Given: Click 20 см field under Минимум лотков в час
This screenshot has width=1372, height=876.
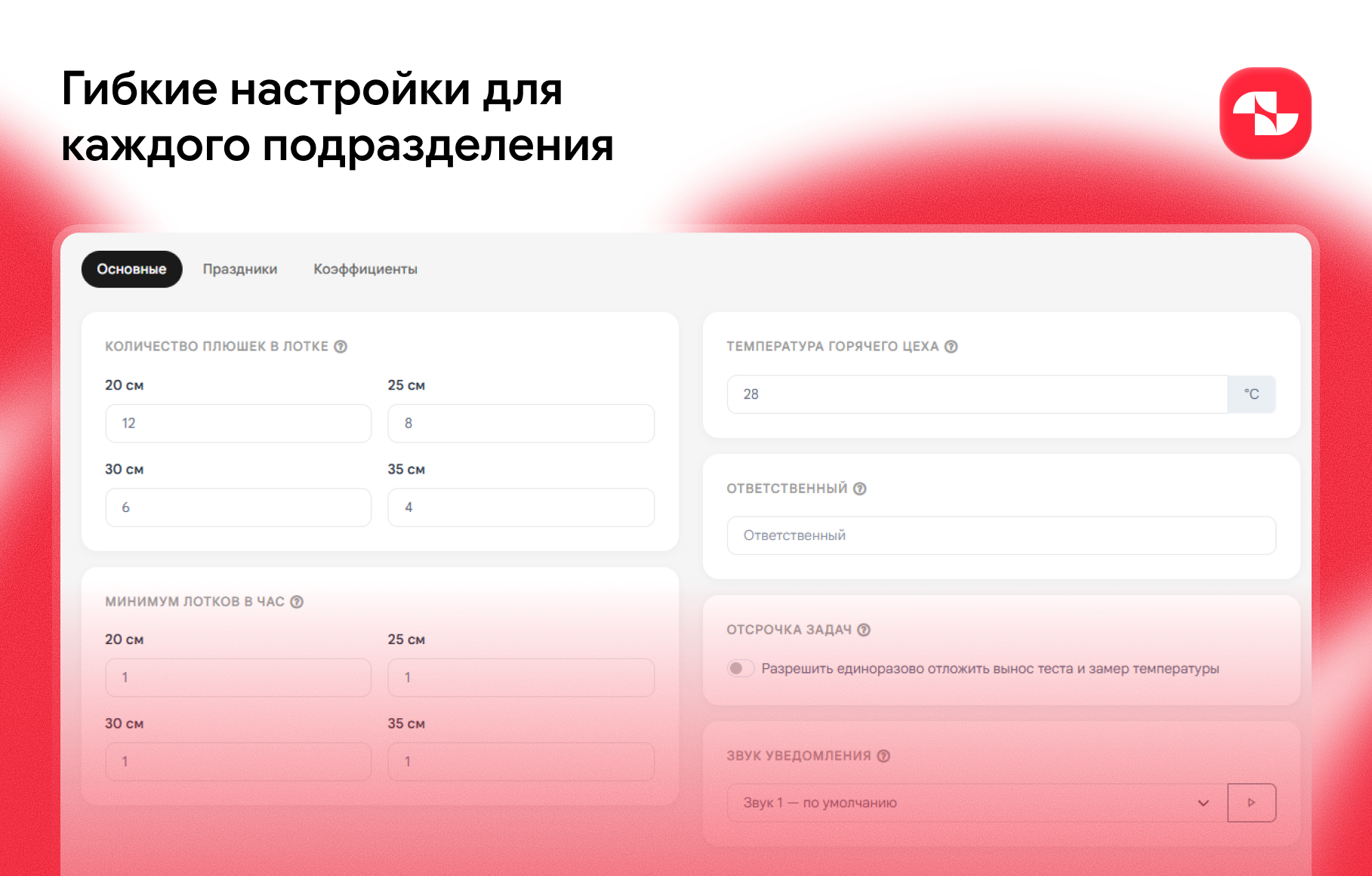Looking at the screenshot, I should [x=239, y=677].
